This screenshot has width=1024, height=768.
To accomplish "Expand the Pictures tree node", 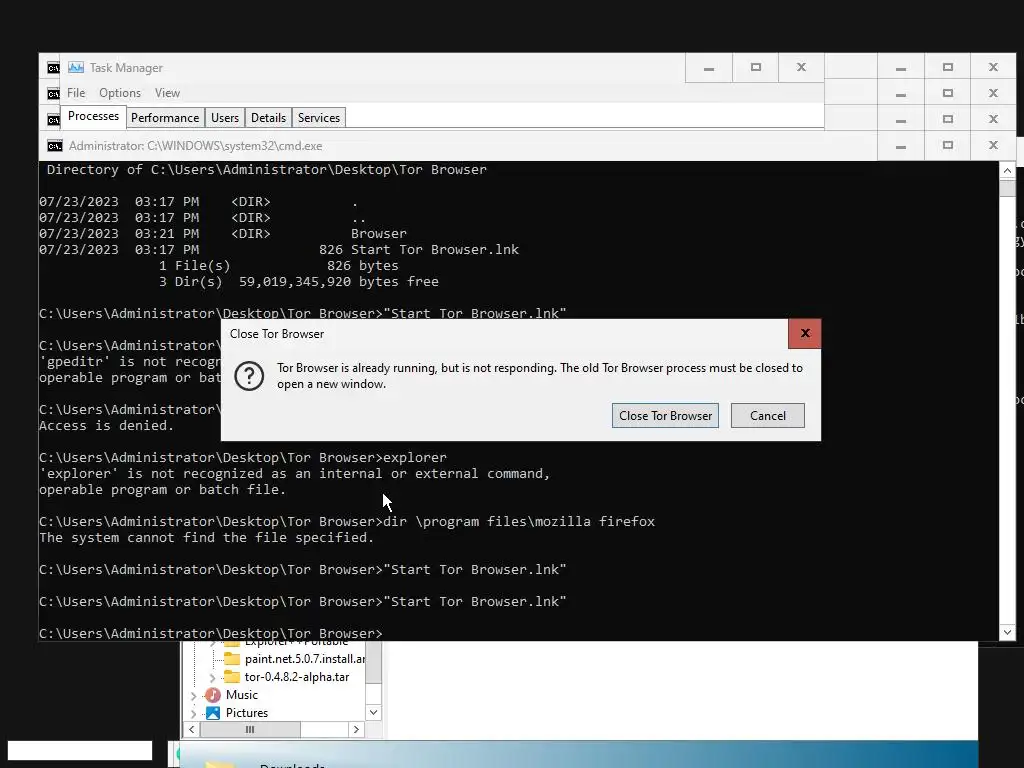I will click(x=193, y=713).
